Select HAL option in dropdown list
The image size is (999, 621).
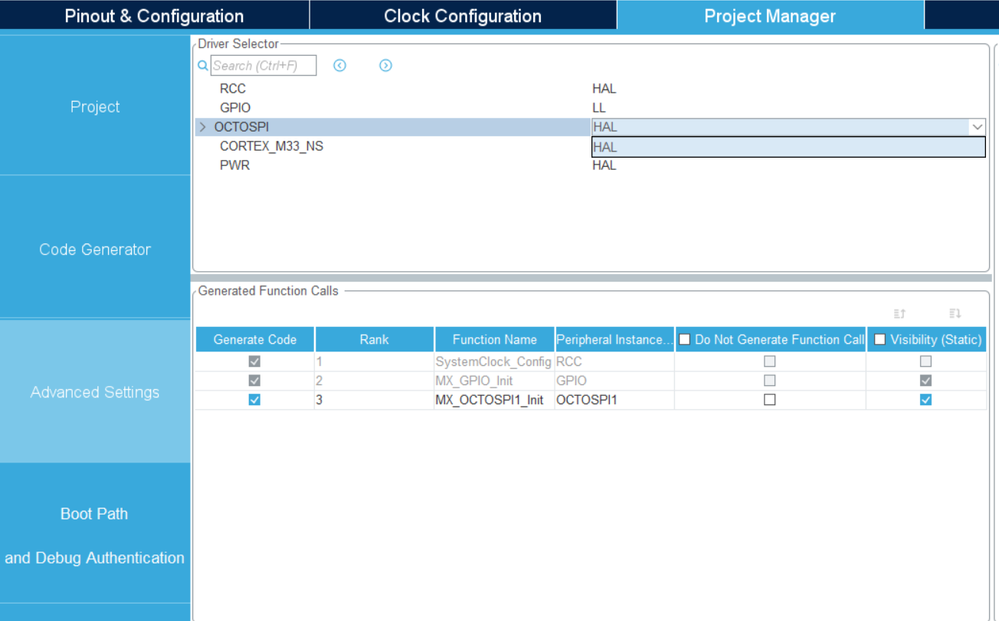click(788, 147)
